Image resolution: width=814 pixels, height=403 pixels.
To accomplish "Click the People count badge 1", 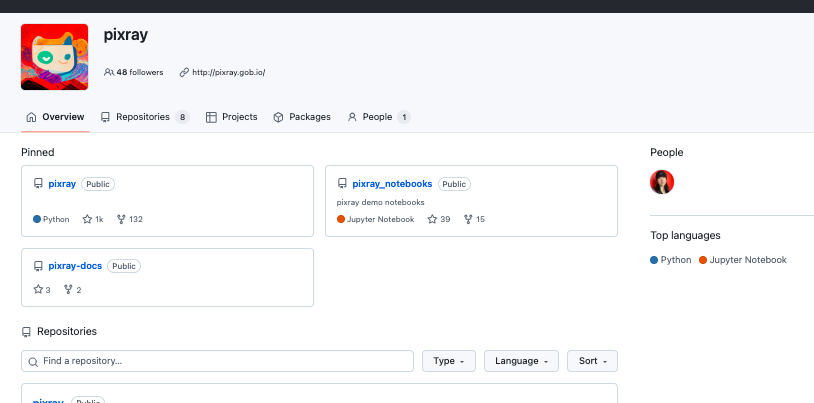I will 404,117.
